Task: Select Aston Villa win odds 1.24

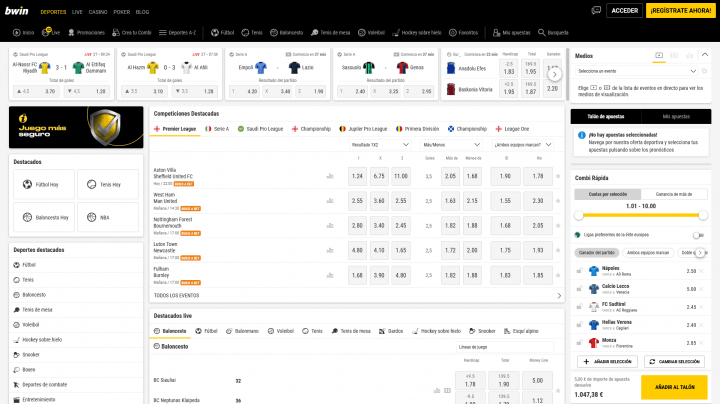Action: [357, 176]
